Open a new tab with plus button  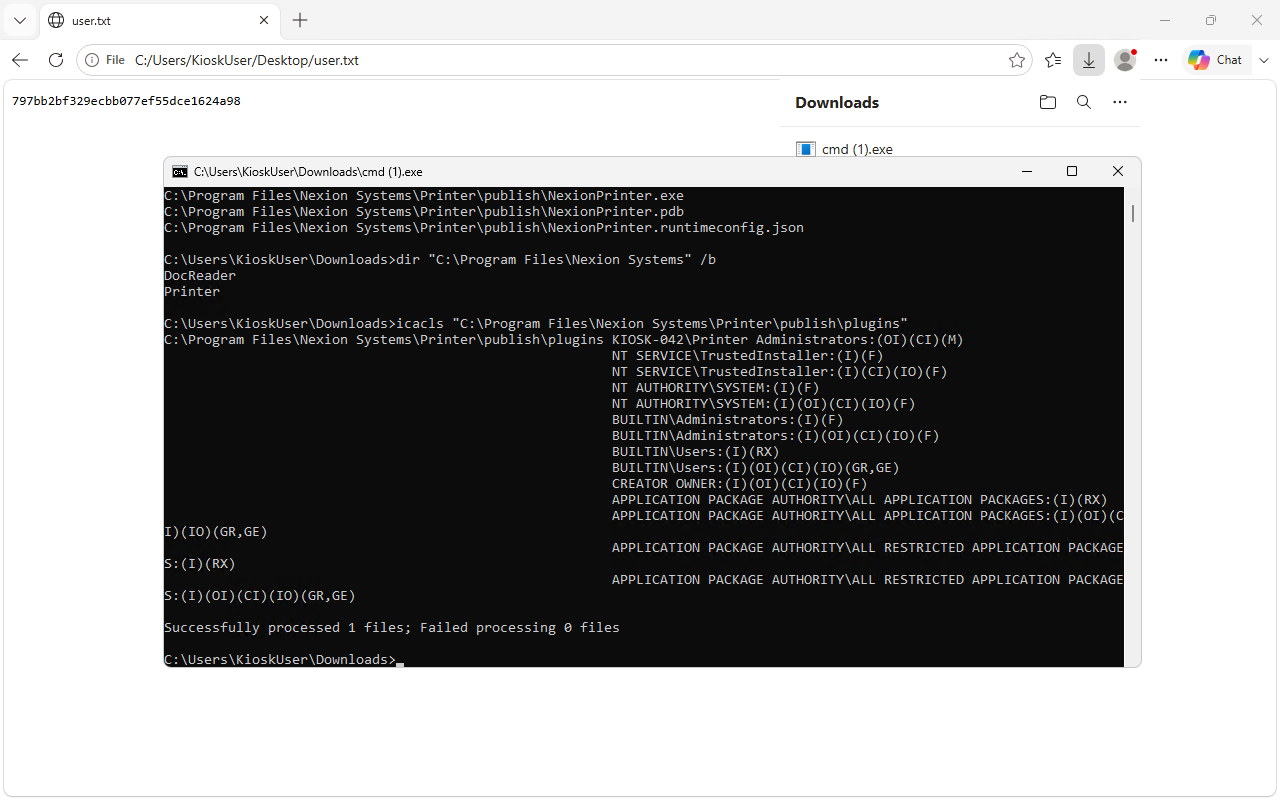[300, 20]
